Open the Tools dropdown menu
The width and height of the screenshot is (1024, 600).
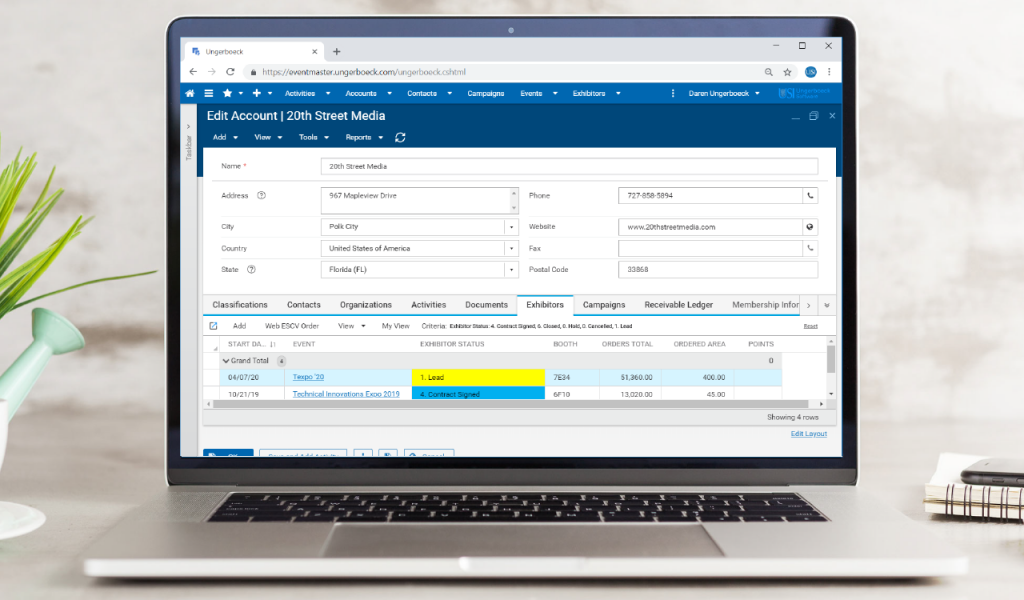313,137
